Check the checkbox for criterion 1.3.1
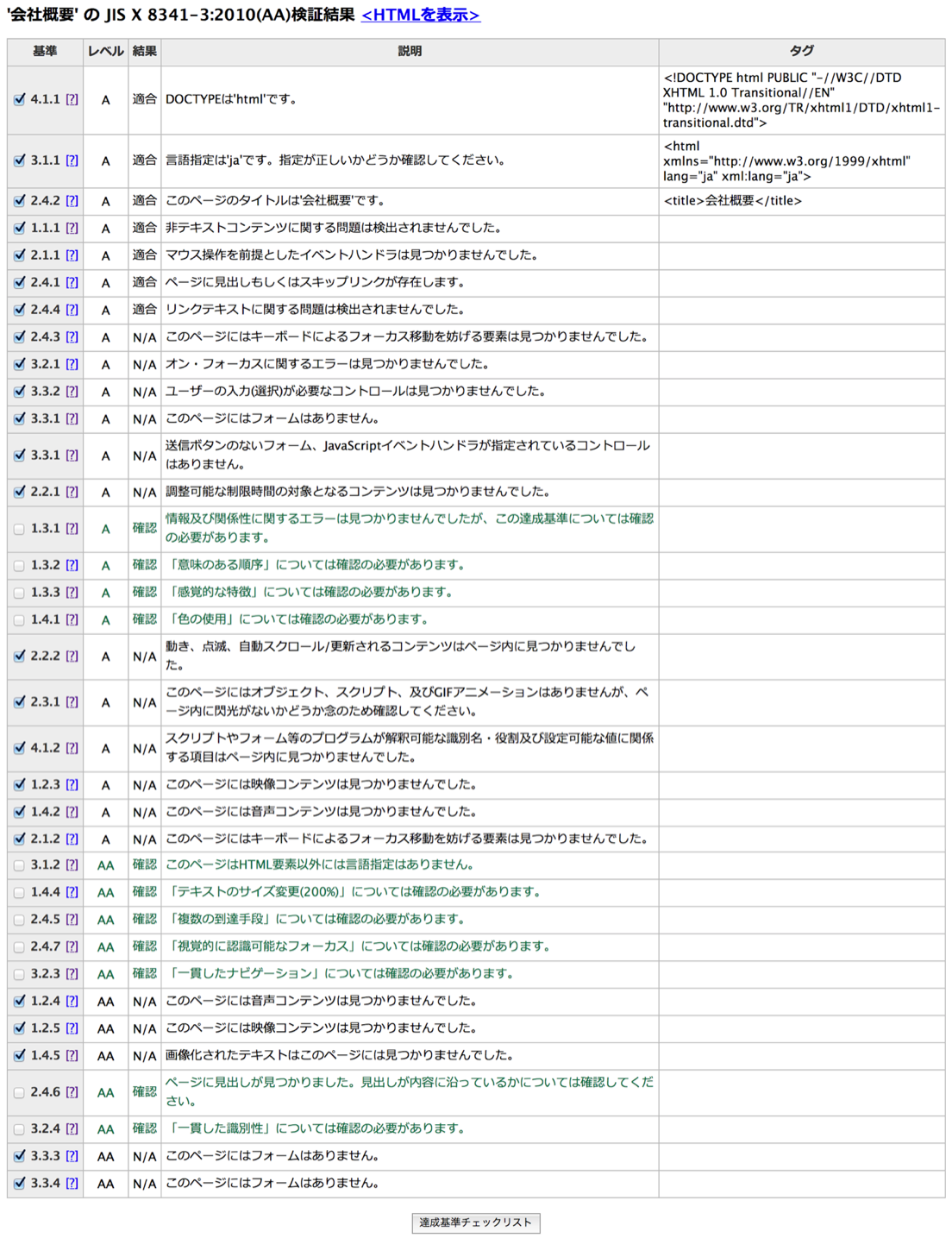The height and width of the screenshot is (1238, 952). [19, 529]
